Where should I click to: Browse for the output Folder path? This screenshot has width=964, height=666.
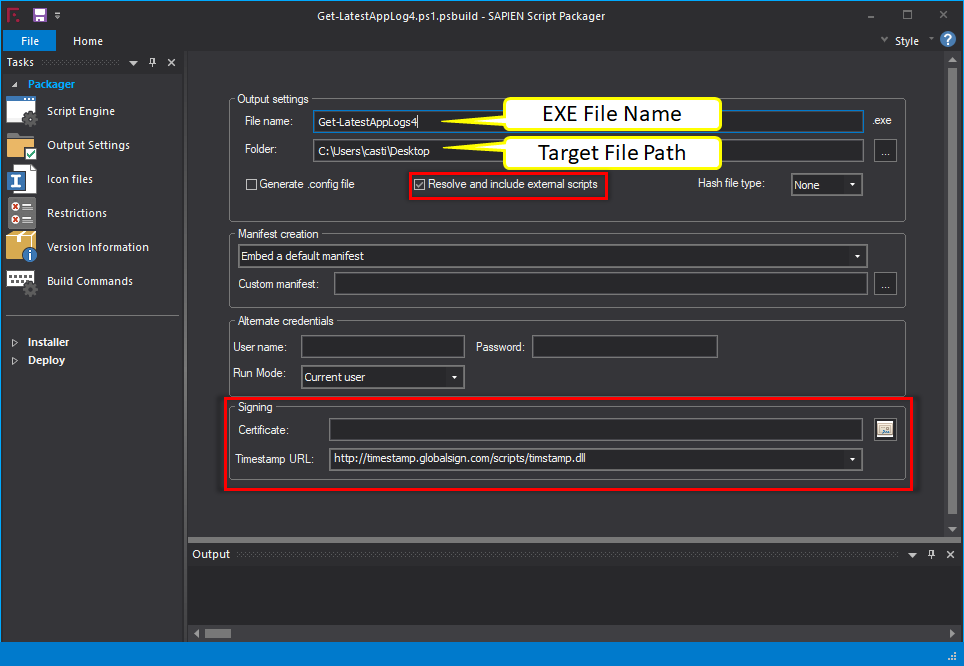885,151
